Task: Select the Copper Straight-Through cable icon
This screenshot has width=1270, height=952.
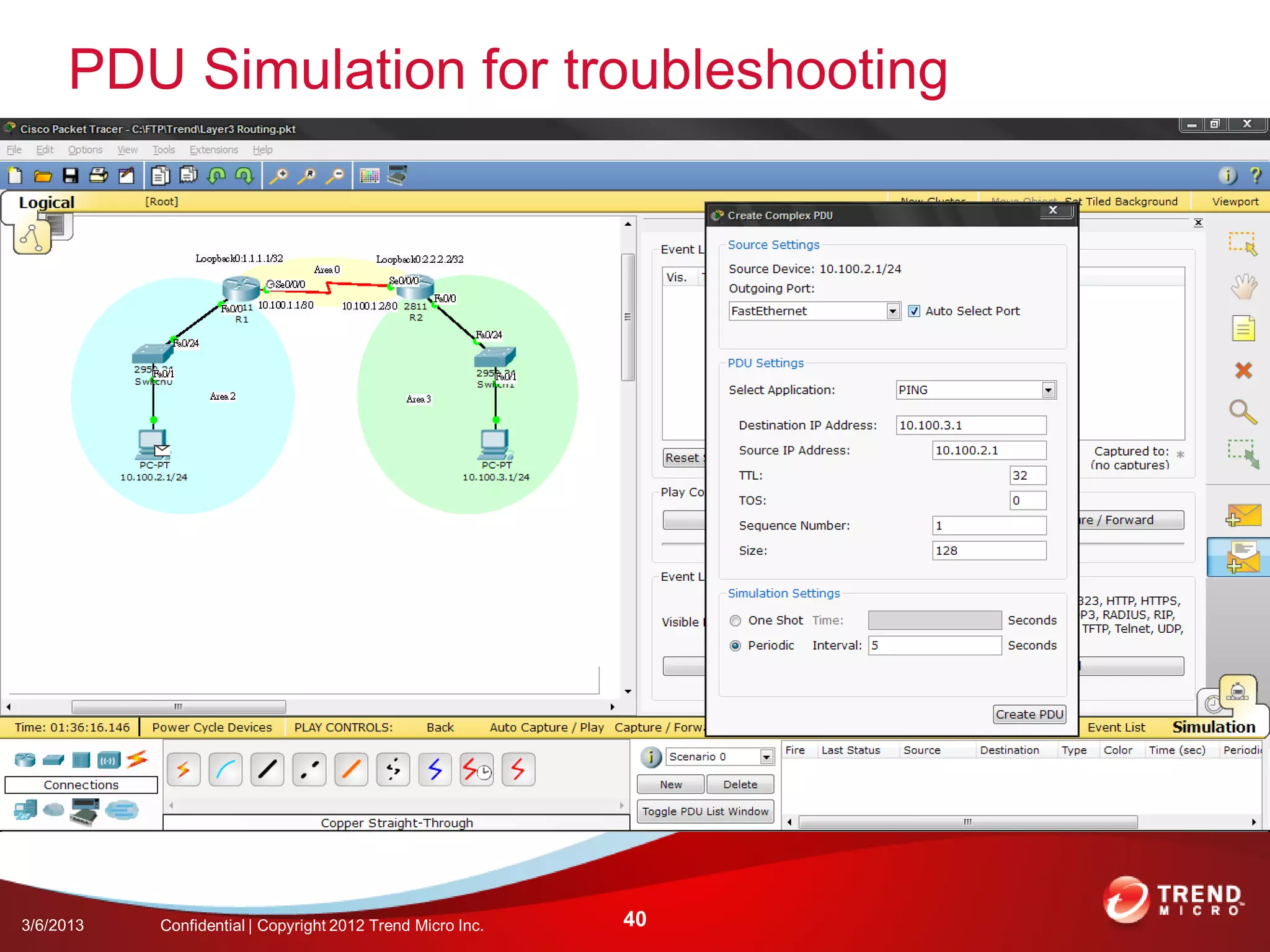Action: click(x=267, y=770)
